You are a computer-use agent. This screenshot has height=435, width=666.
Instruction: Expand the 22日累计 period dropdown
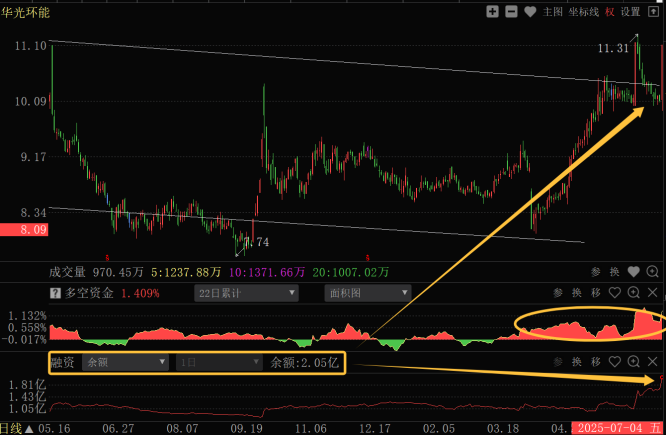tap(246, 293)
